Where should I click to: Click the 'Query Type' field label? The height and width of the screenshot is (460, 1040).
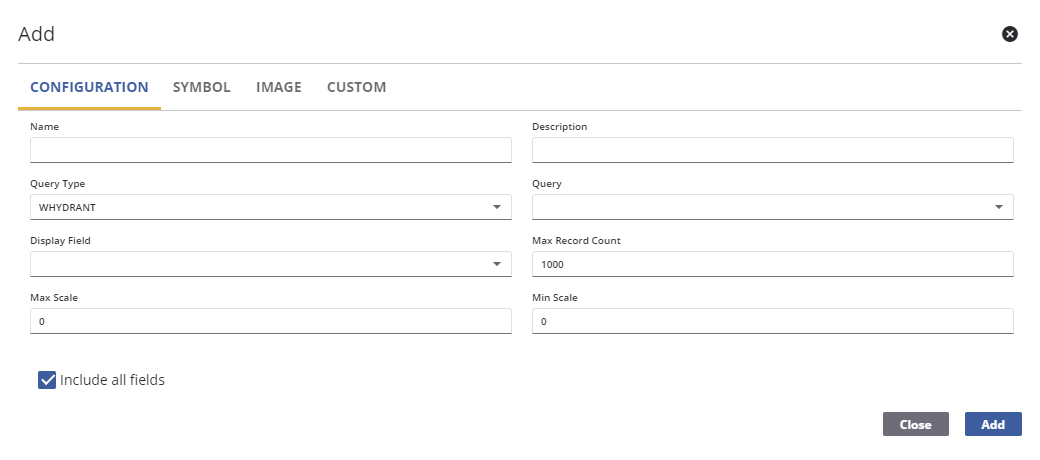click(x=56, y=184)
